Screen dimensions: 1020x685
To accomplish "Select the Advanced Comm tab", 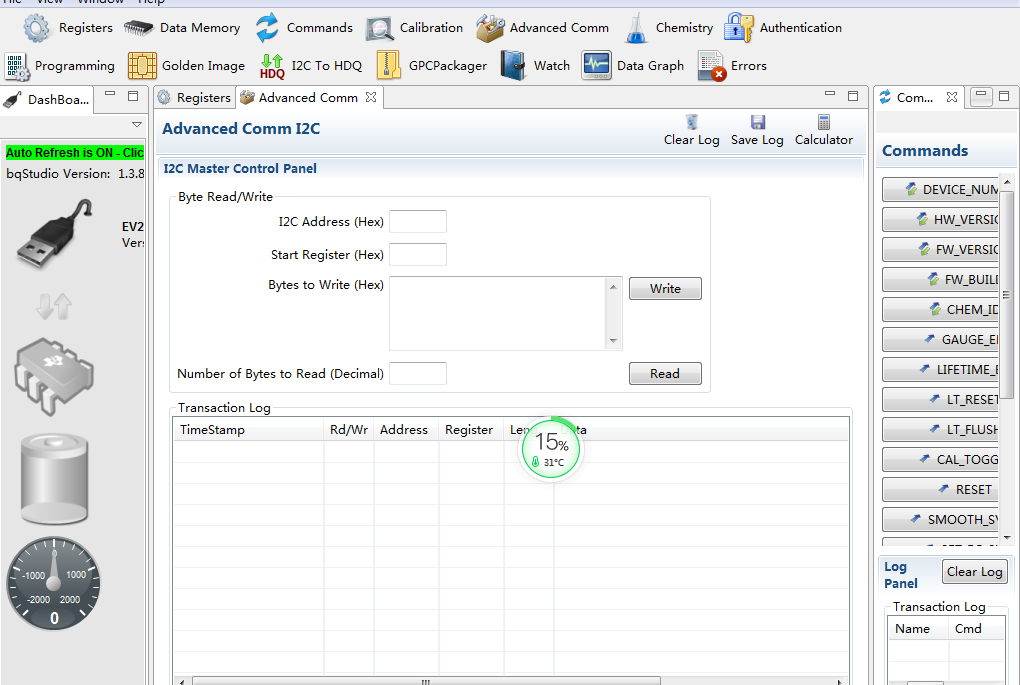I will click(308, 98).
